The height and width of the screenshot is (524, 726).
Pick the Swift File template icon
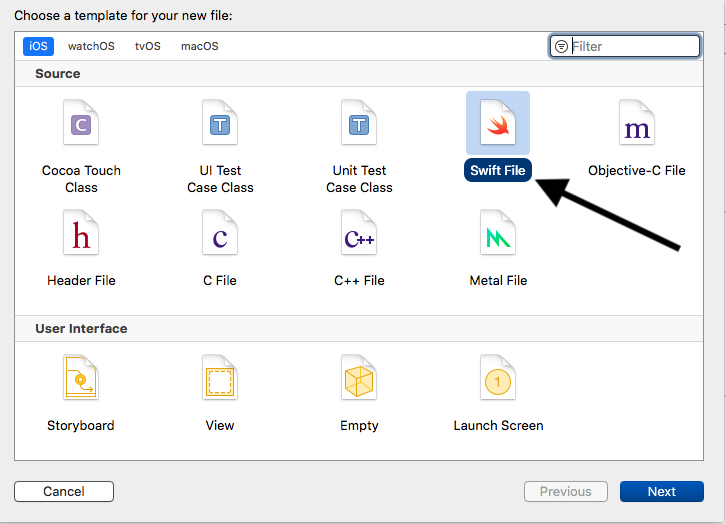tap(498, 123)
